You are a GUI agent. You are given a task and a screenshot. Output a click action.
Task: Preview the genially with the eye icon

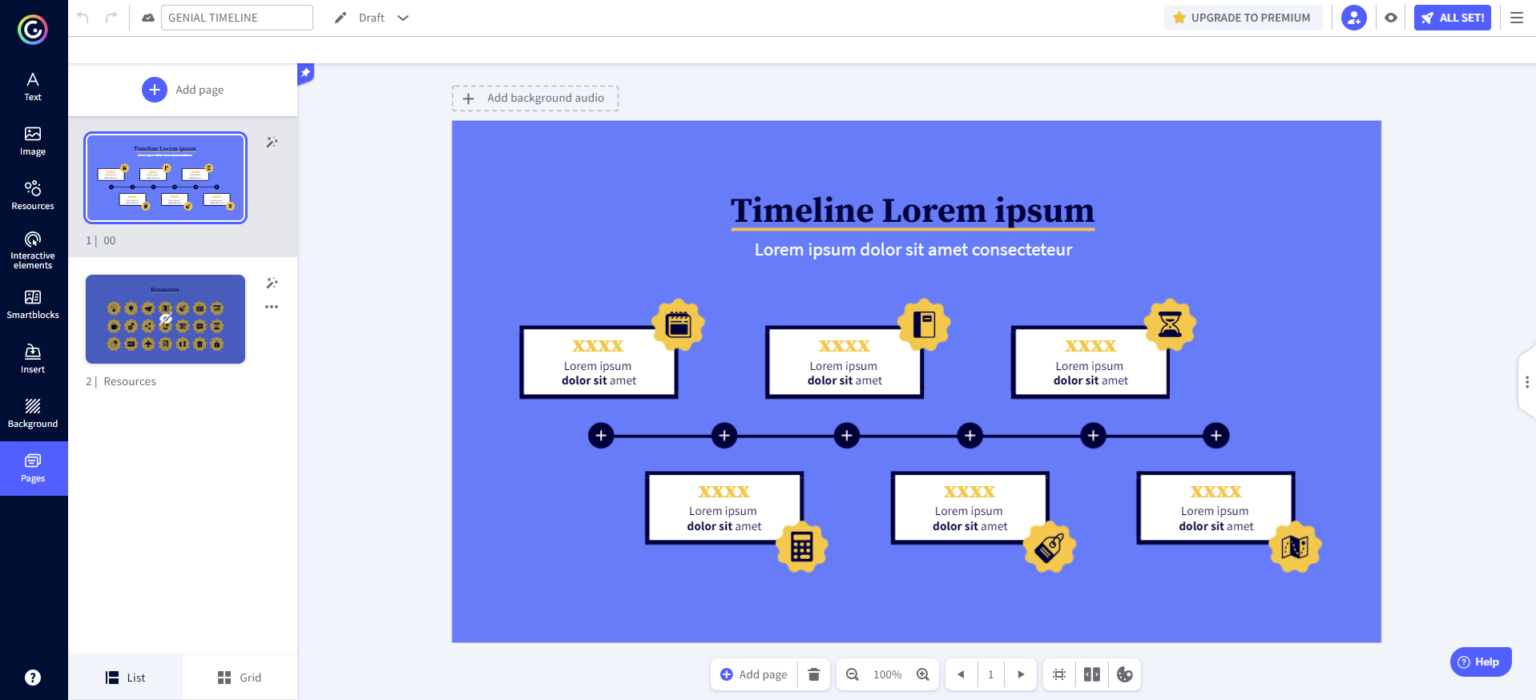coord(1390,17)
